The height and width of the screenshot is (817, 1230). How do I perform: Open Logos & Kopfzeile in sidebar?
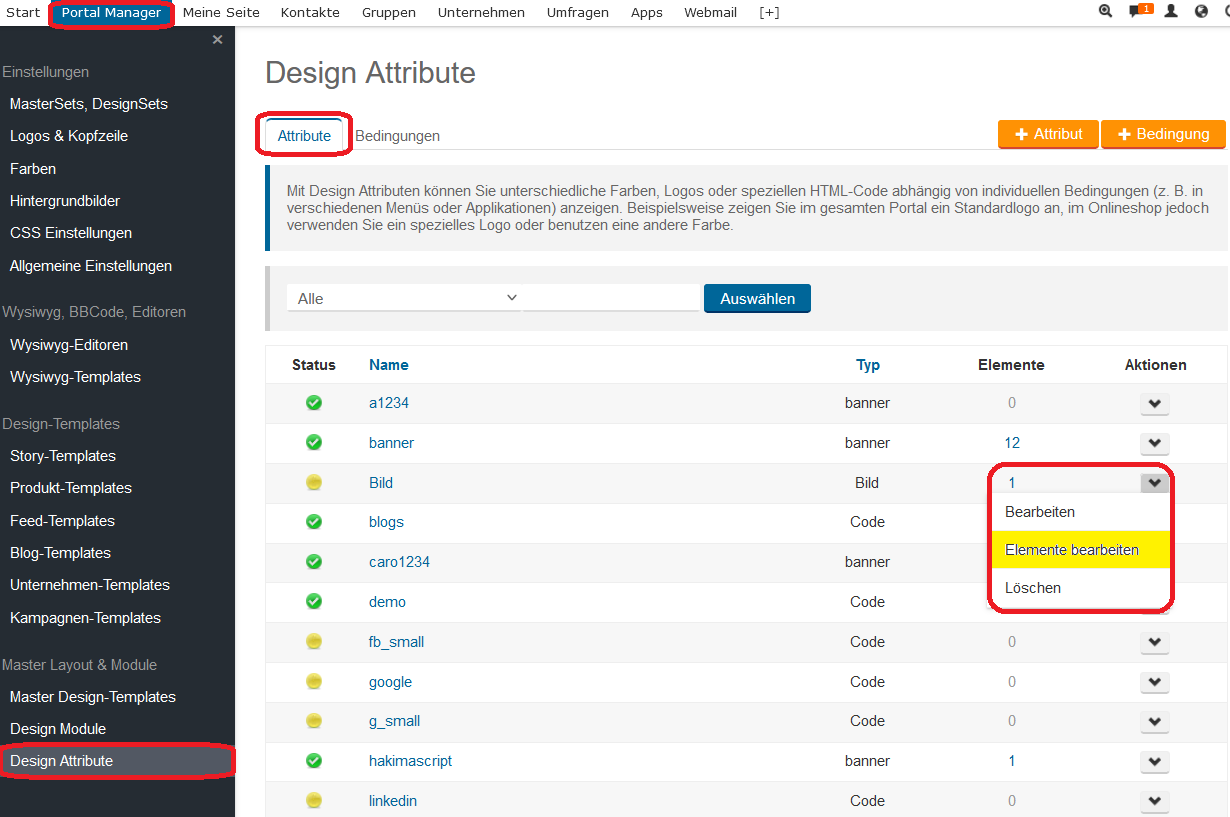click(69, 136)
